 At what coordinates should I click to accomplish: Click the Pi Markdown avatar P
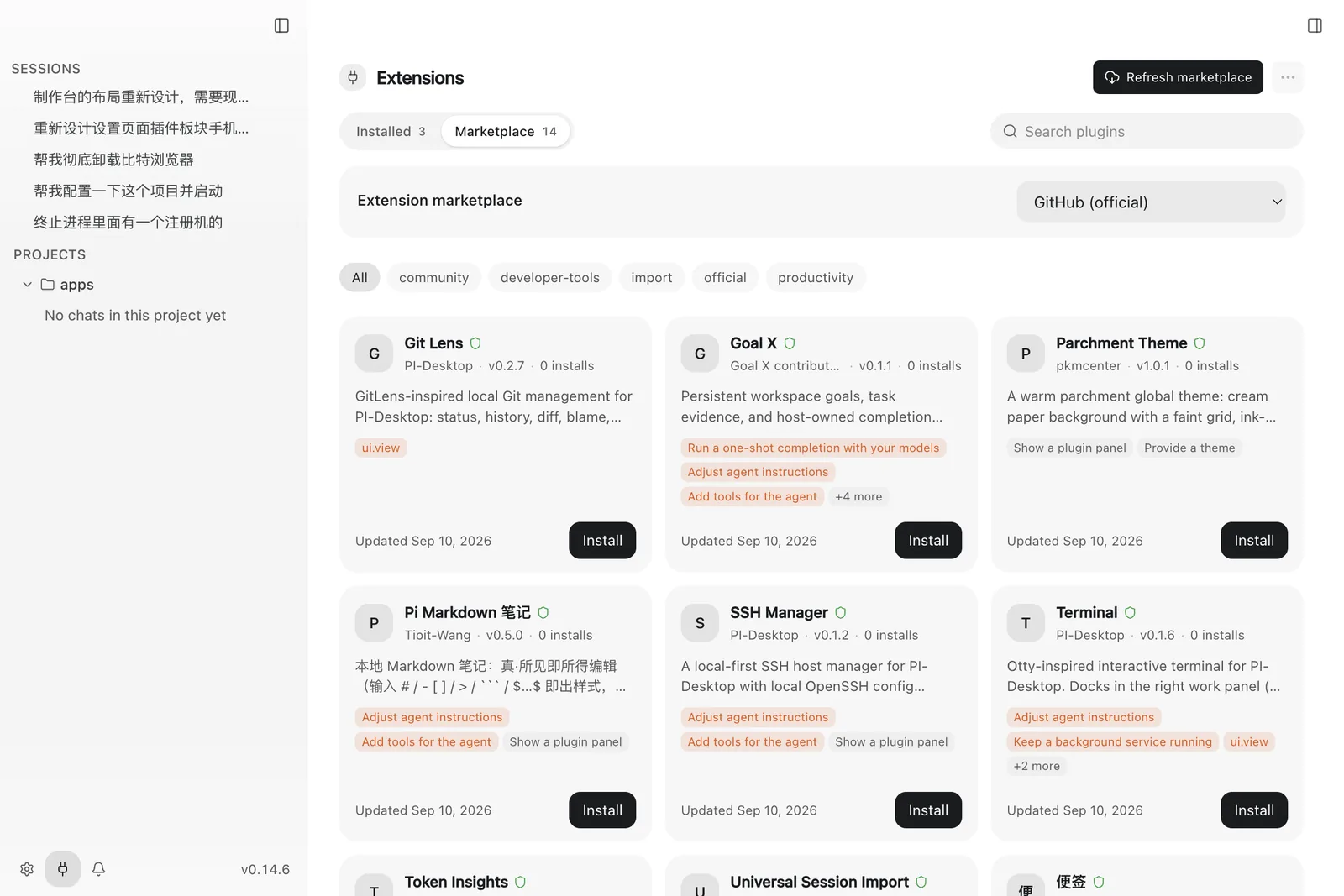[x=374, y=623]
